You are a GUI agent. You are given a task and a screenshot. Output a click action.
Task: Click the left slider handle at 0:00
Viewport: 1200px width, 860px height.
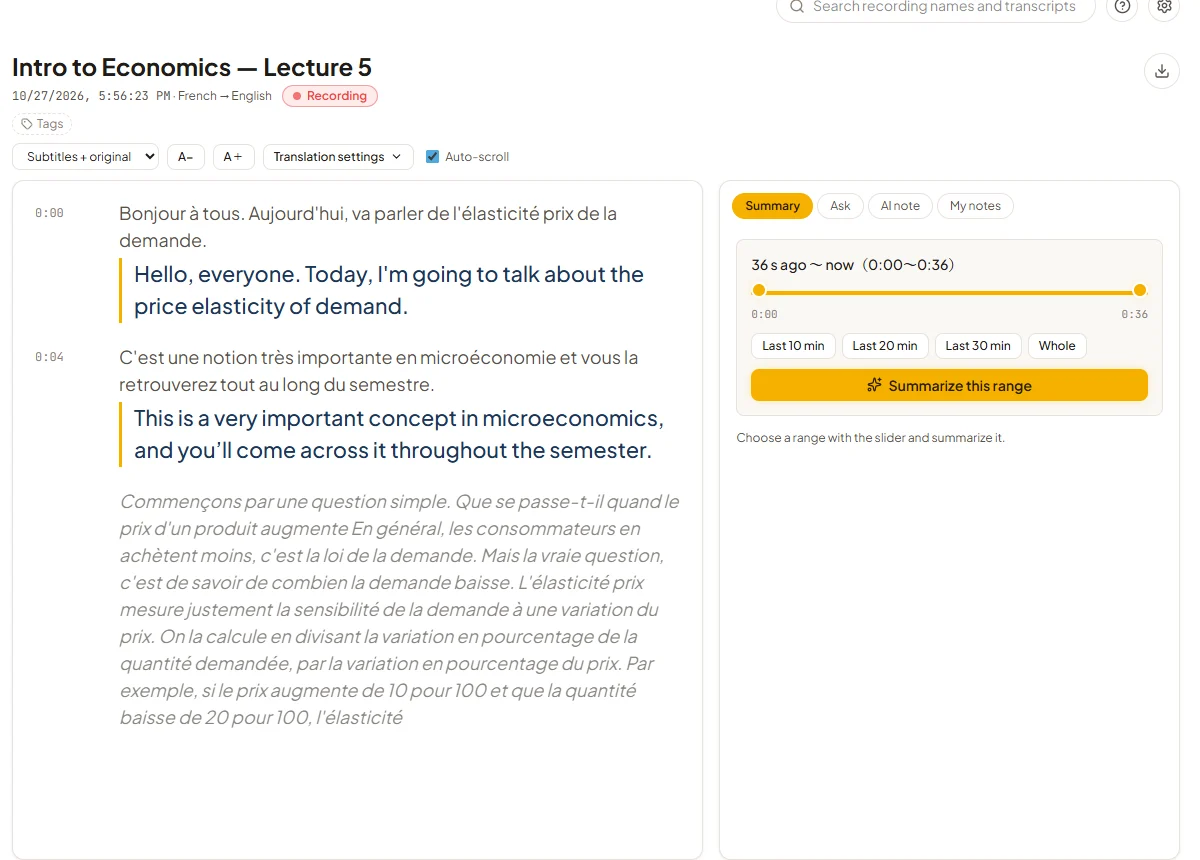(759, 290)
